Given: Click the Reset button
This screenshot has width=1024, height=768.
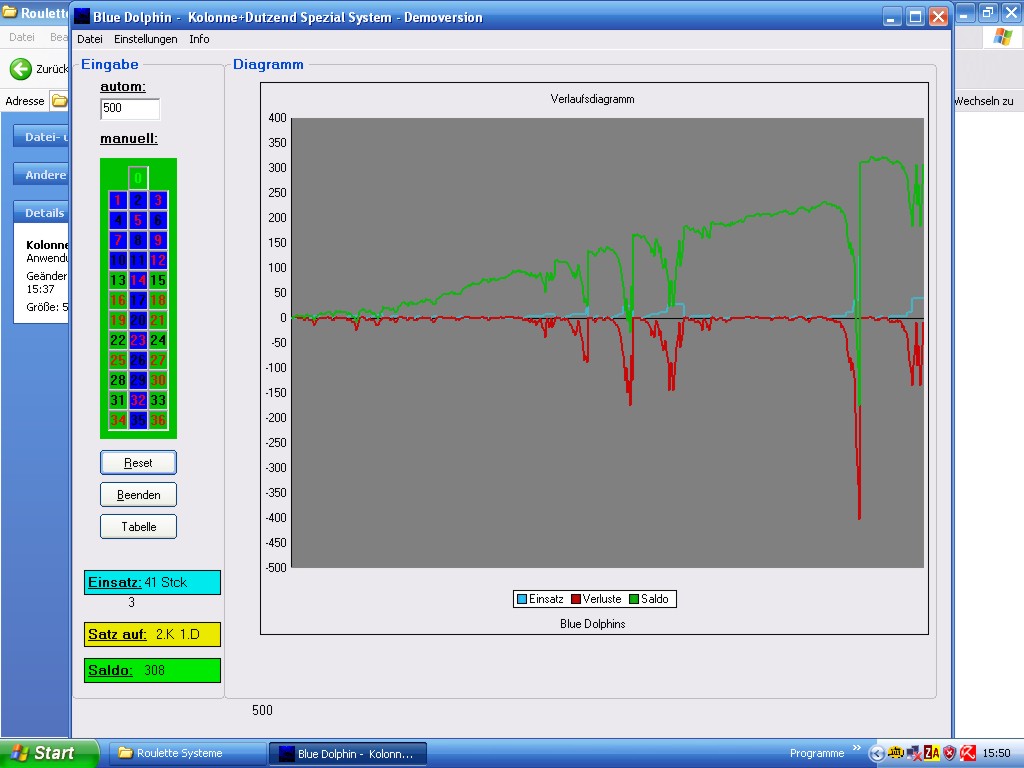Looking at the screenshot, I should pyautogui.click(x=138, y=463).
